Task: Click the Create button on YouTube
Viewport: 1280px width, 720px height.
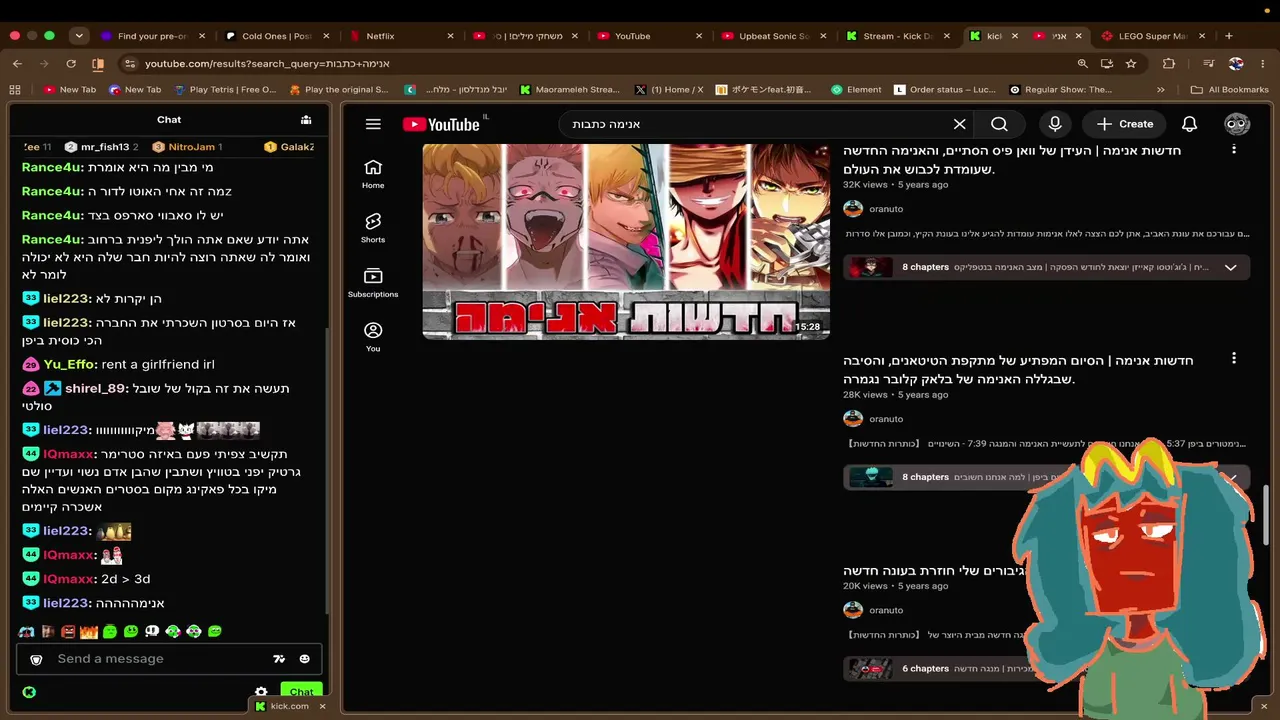Action: (x=1124, y=124)
